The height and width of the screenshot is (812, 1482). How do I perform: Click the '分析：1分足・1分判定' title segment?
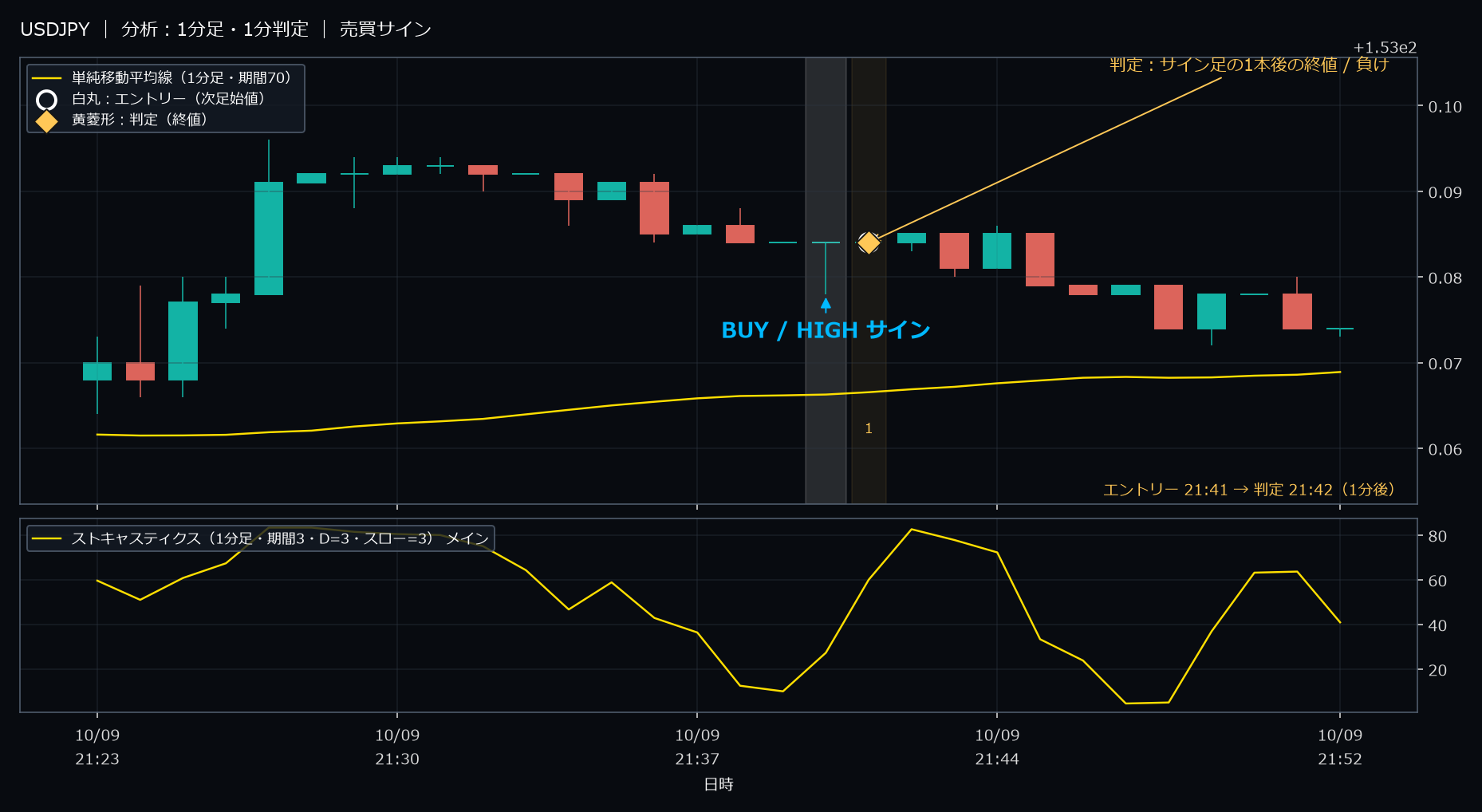(x=215, y=30)
